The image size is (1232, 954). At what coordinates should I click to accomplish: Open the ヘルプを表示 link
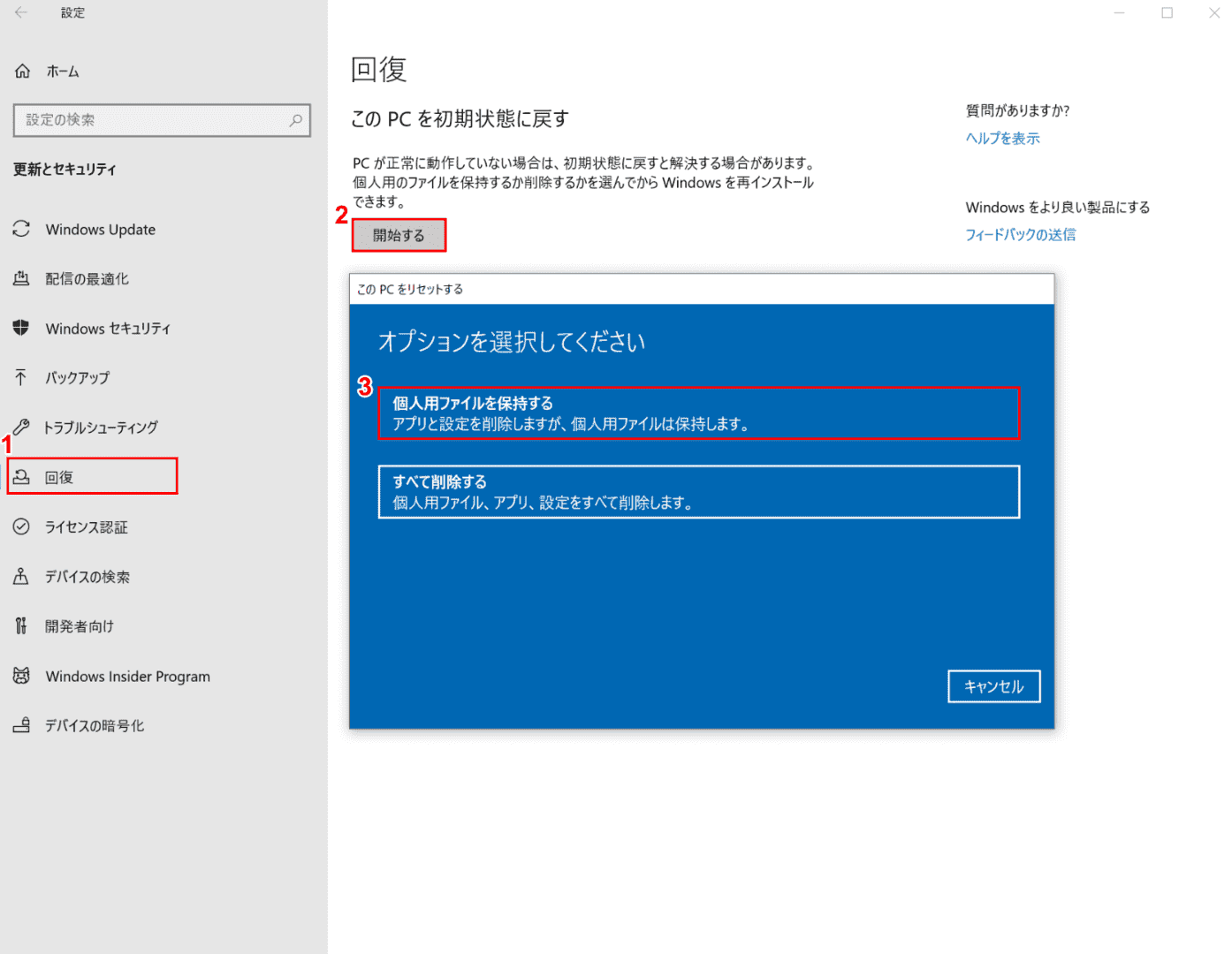pos(1002,138)
